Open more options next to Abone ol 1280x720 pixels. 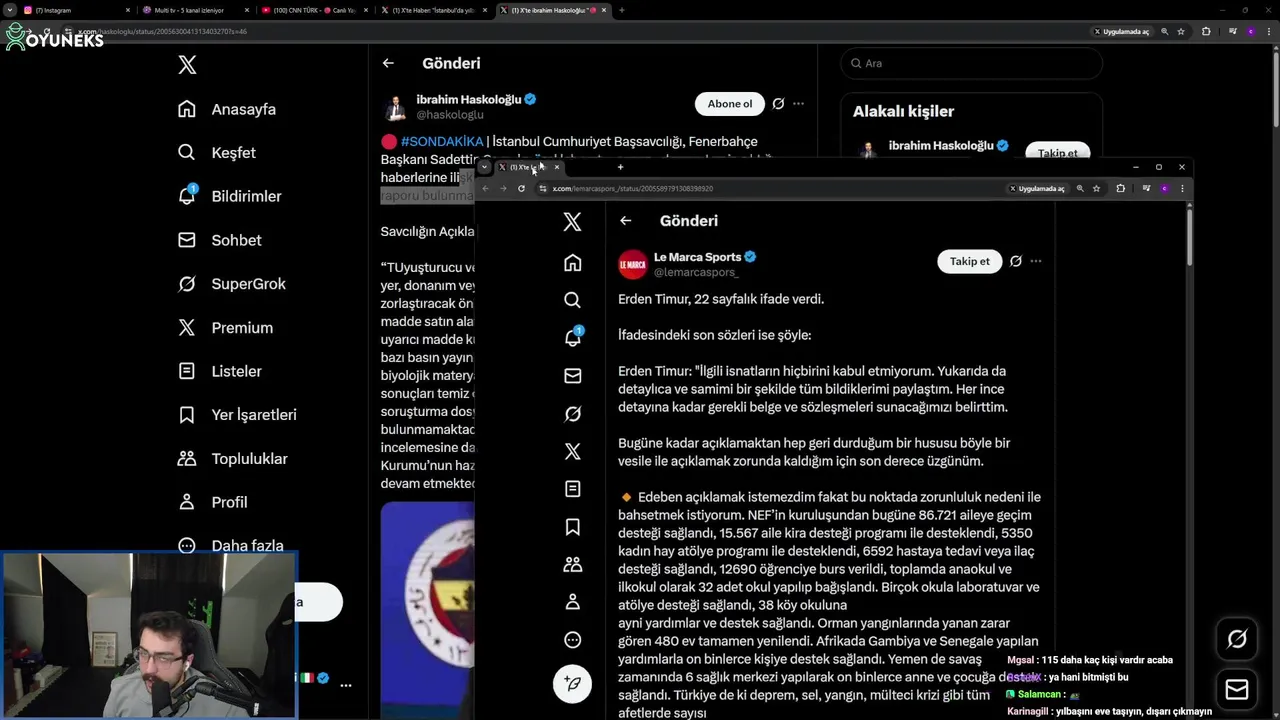(x=798, y=104)
